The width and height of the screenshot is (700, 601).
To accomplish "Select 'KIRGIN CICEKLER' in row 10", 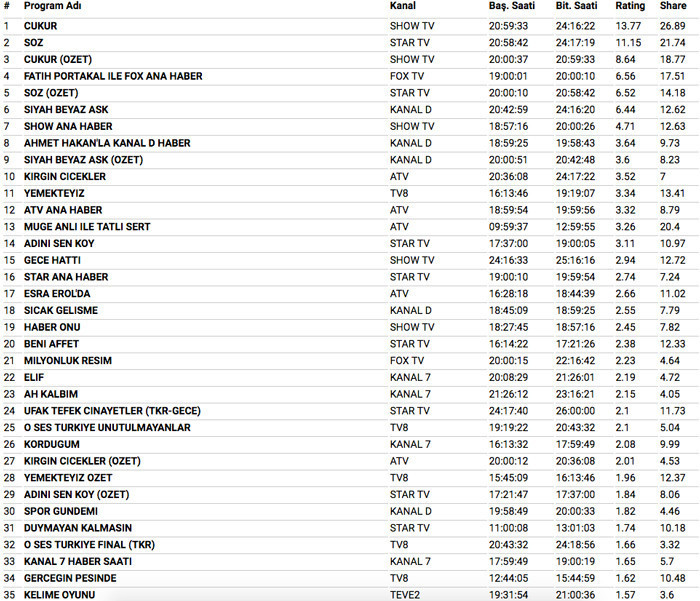I will tap(65, 177).
